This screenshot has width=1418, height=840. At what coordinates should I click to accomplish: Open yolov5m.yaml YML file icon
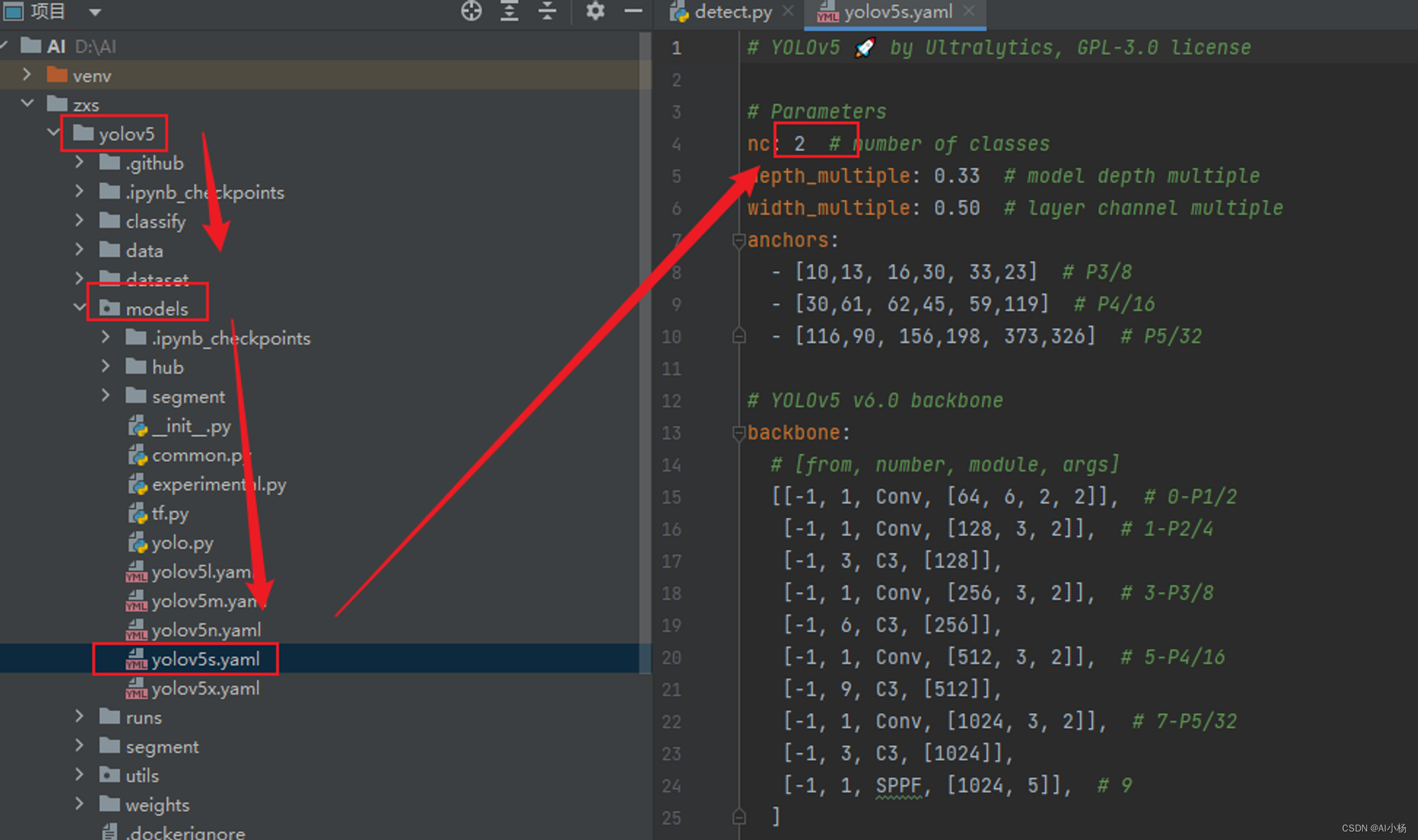coord(136,600)
